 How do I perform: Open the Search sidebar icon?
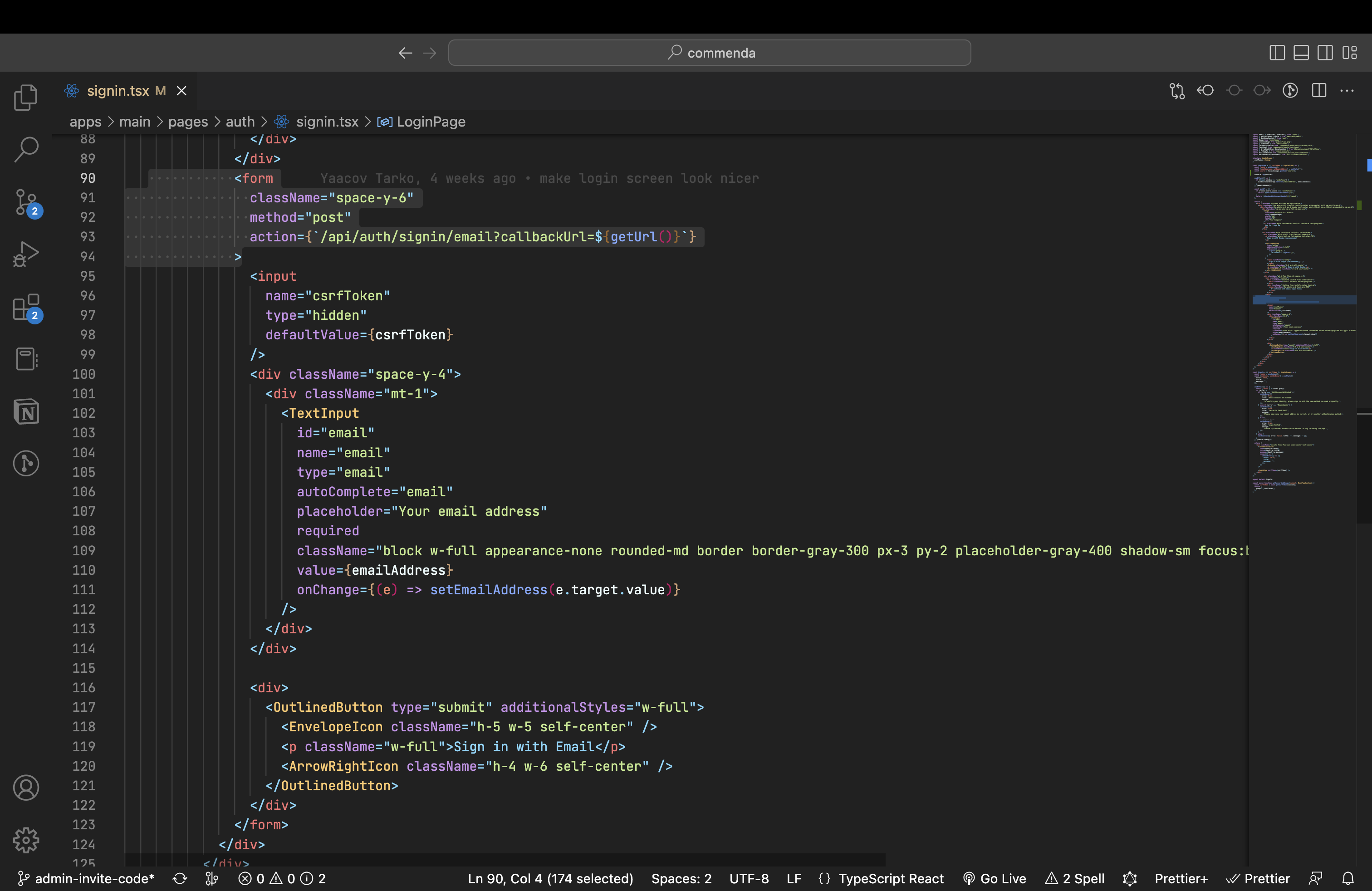click(x=26, y=149)
